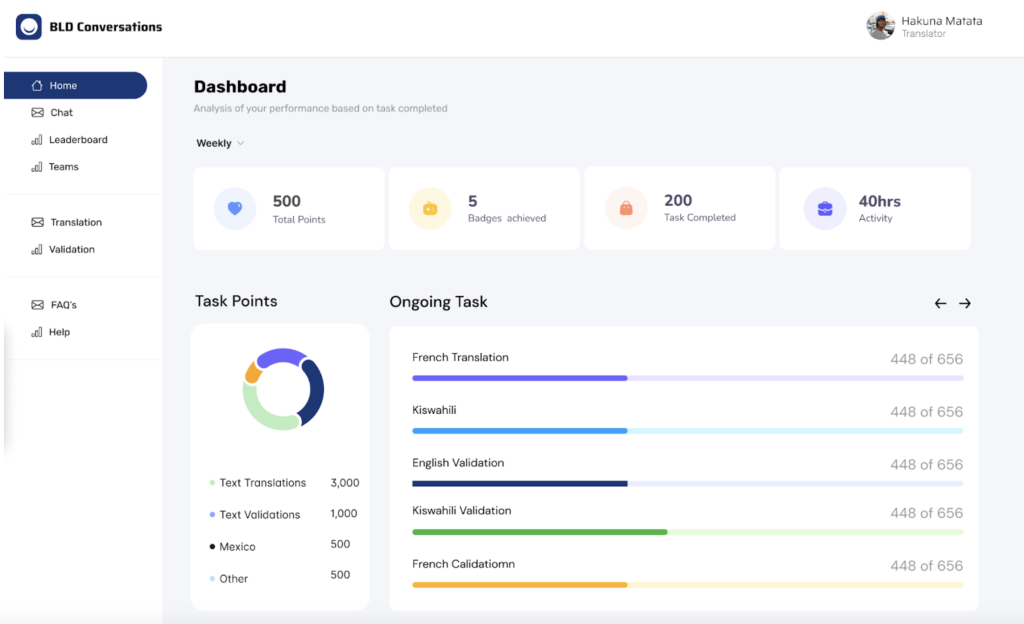Click the envelope icon beside Chat
1024x624 pixels.
coord(37,113)
